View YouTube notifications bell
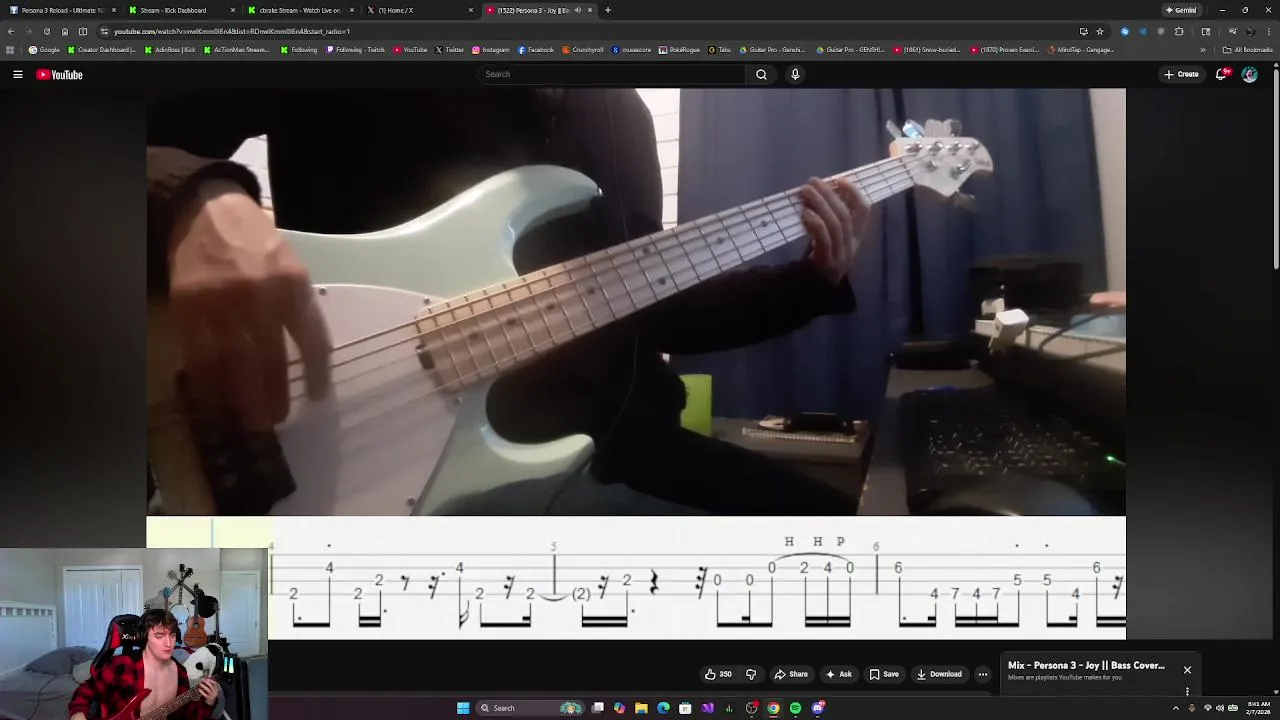This screenshot has width=1280, height=720. click(x=1221, y=74)
